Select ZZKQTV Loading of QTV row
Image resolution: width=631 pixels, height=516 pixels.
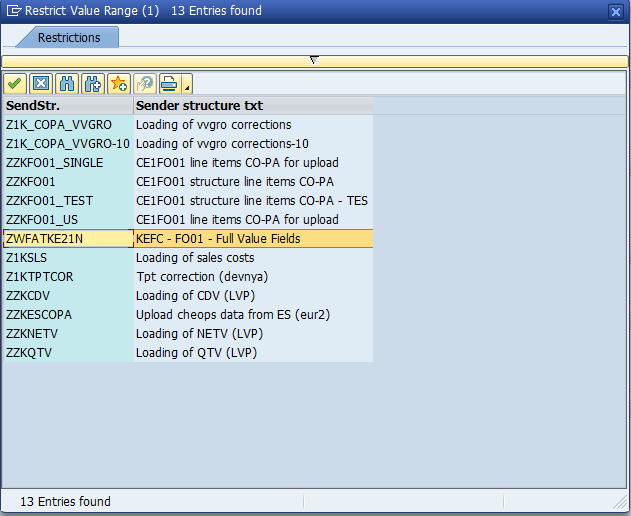(x=67, y=353)
